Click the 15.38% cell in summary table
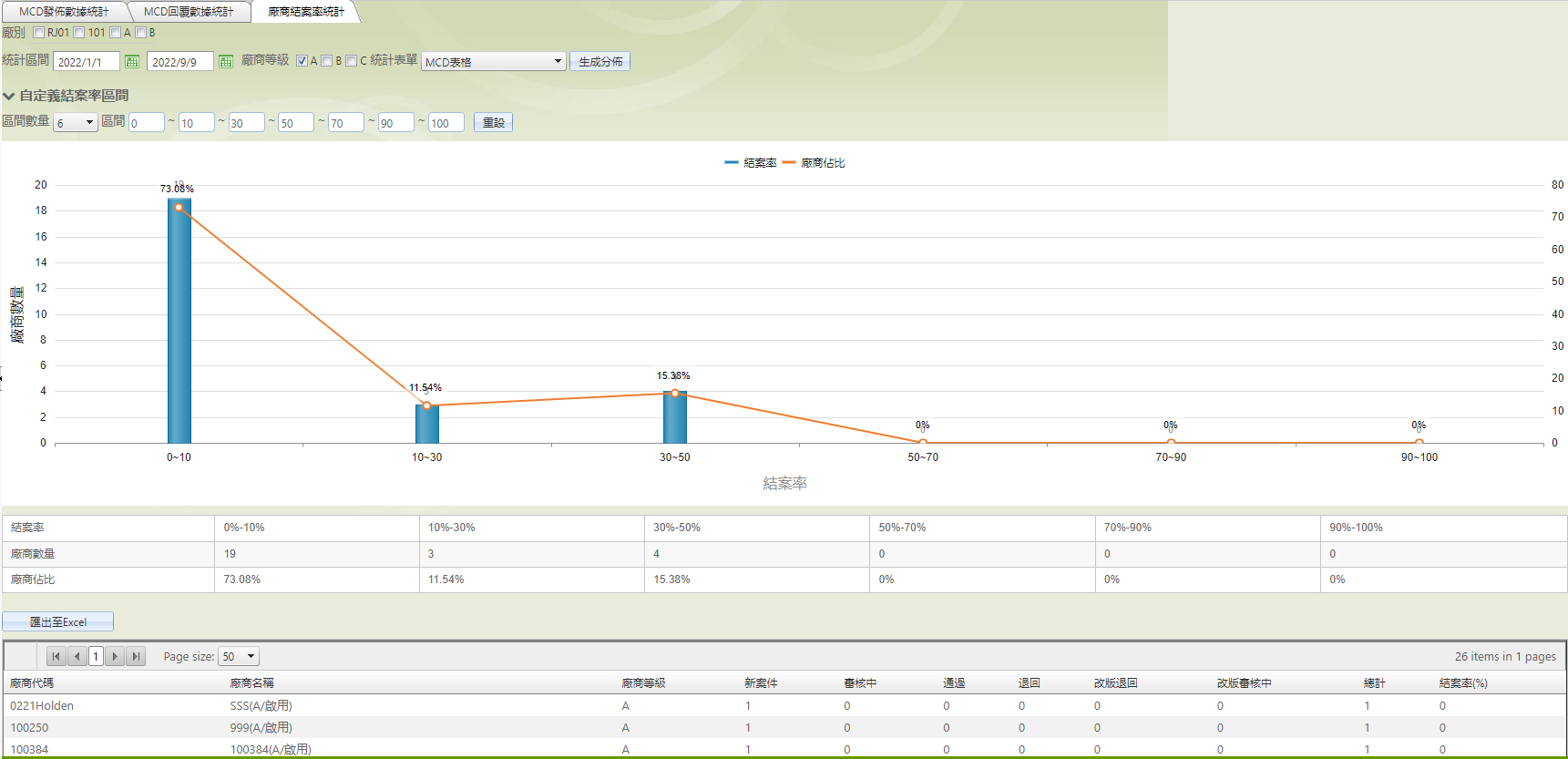Screen dimensions: 1568x759 [x=756, y=580]
